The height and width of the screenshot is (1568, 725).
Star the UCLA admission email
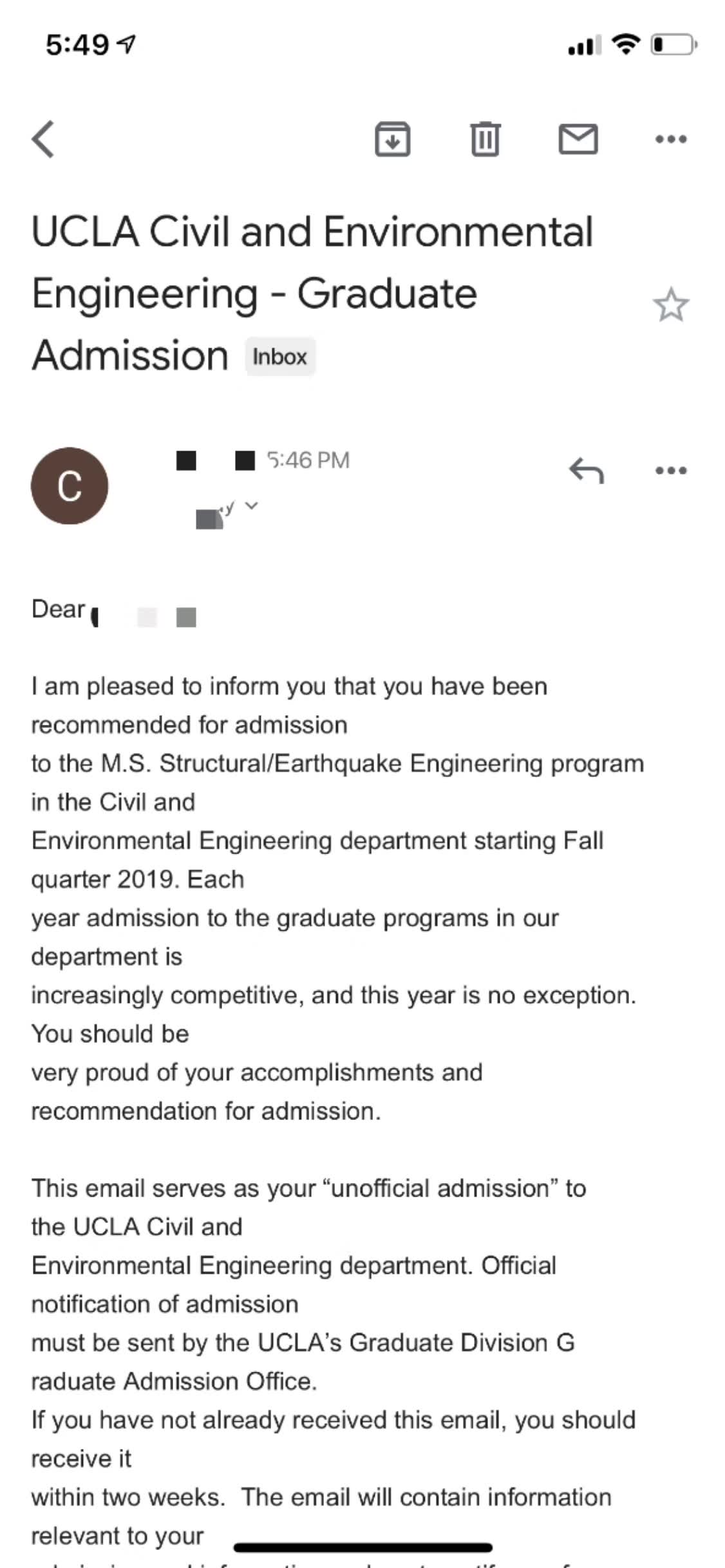pos(670,305)
